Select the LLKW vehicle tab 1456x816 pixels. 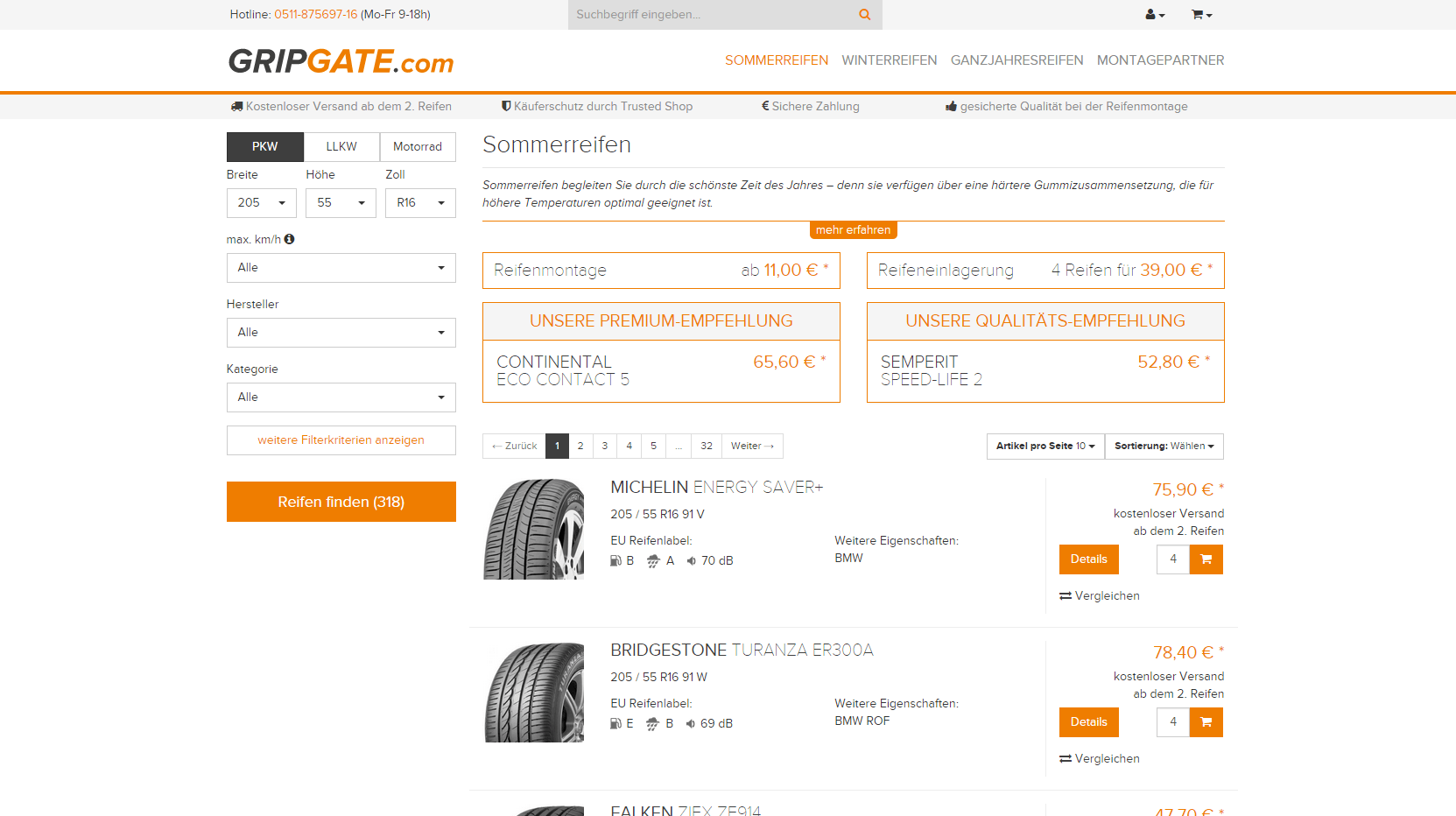click(341, 147)
